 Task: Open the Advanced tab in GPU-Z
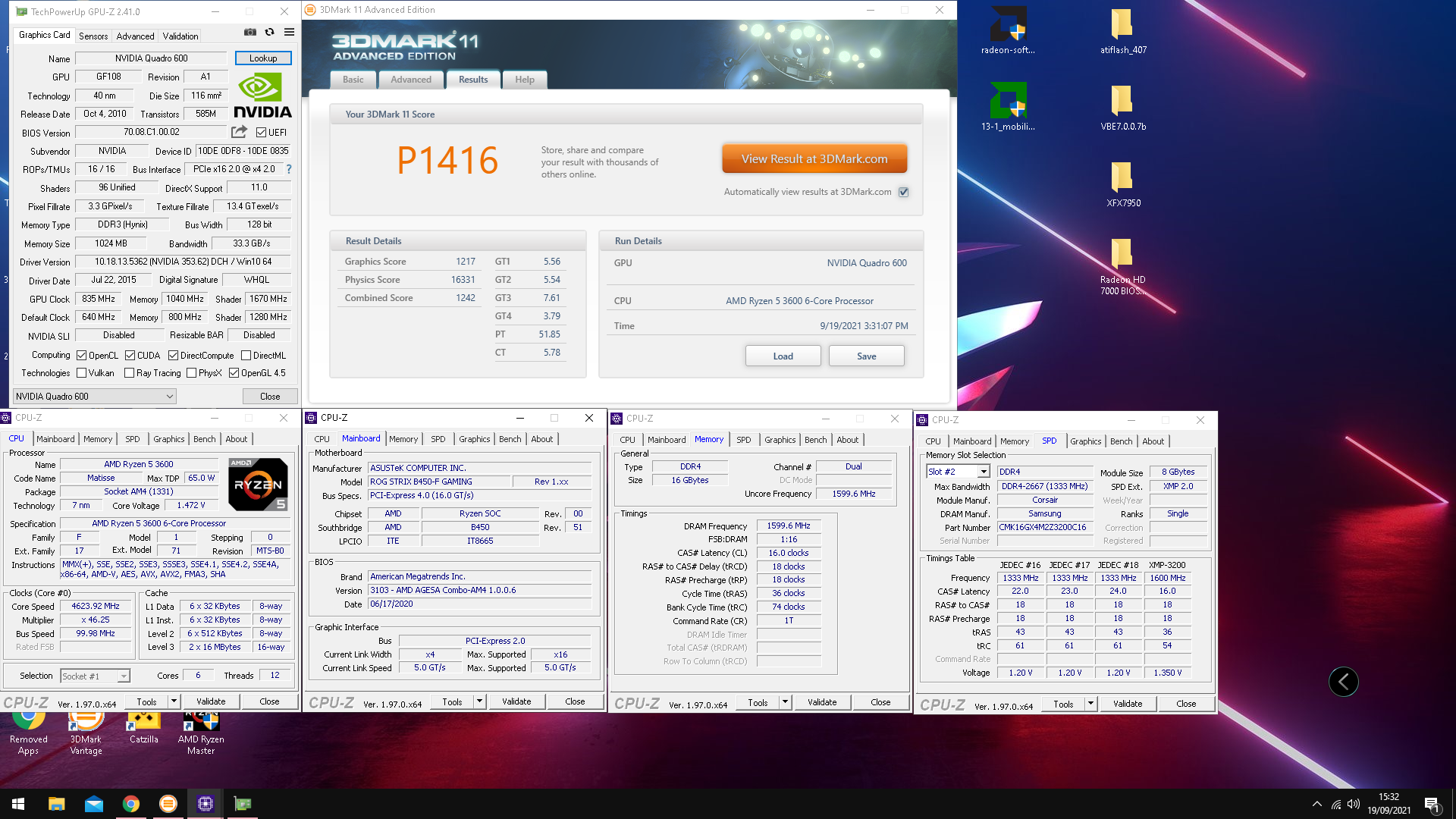135,36
